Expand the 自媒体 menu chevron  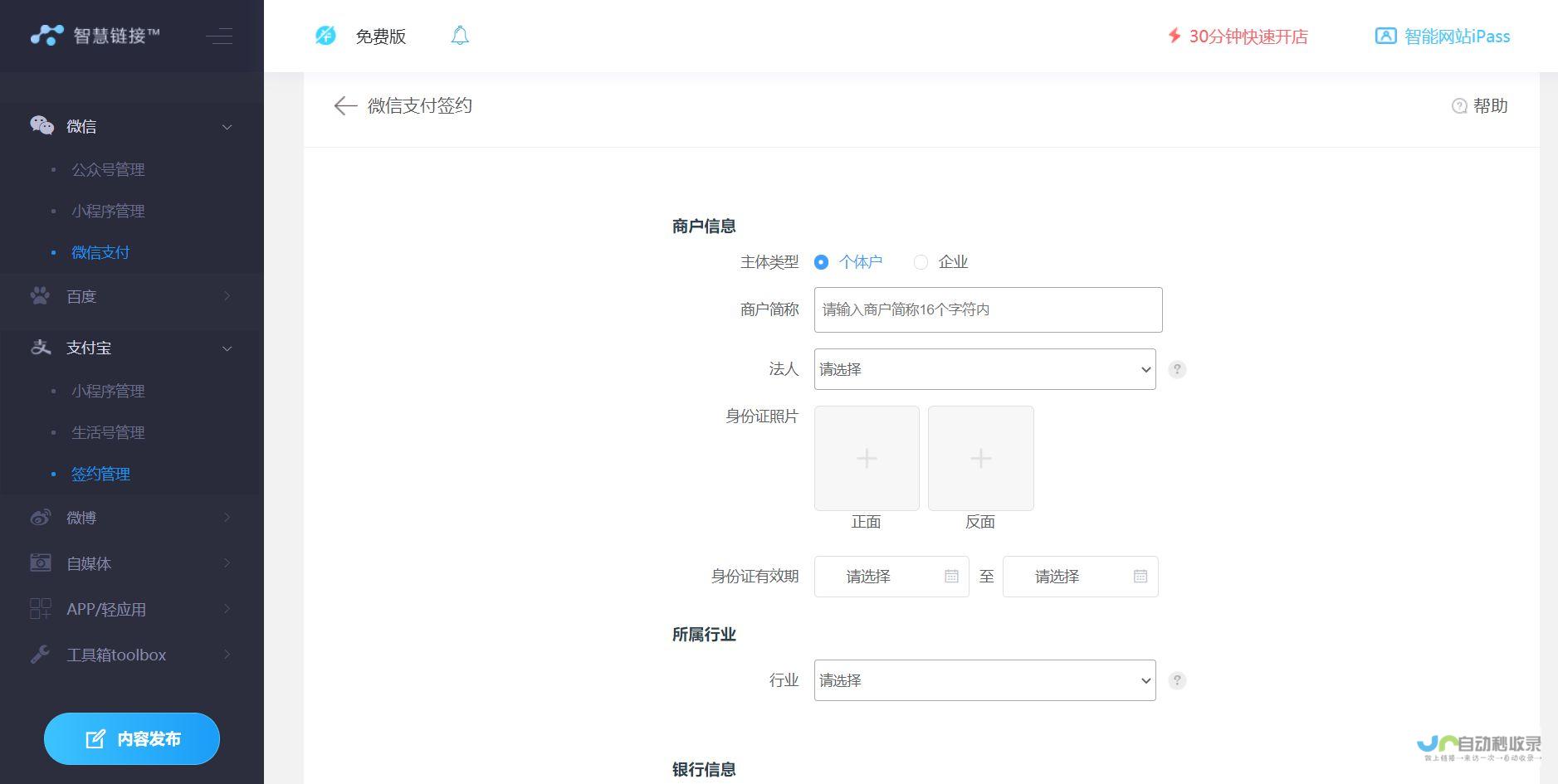click(227, 563)
